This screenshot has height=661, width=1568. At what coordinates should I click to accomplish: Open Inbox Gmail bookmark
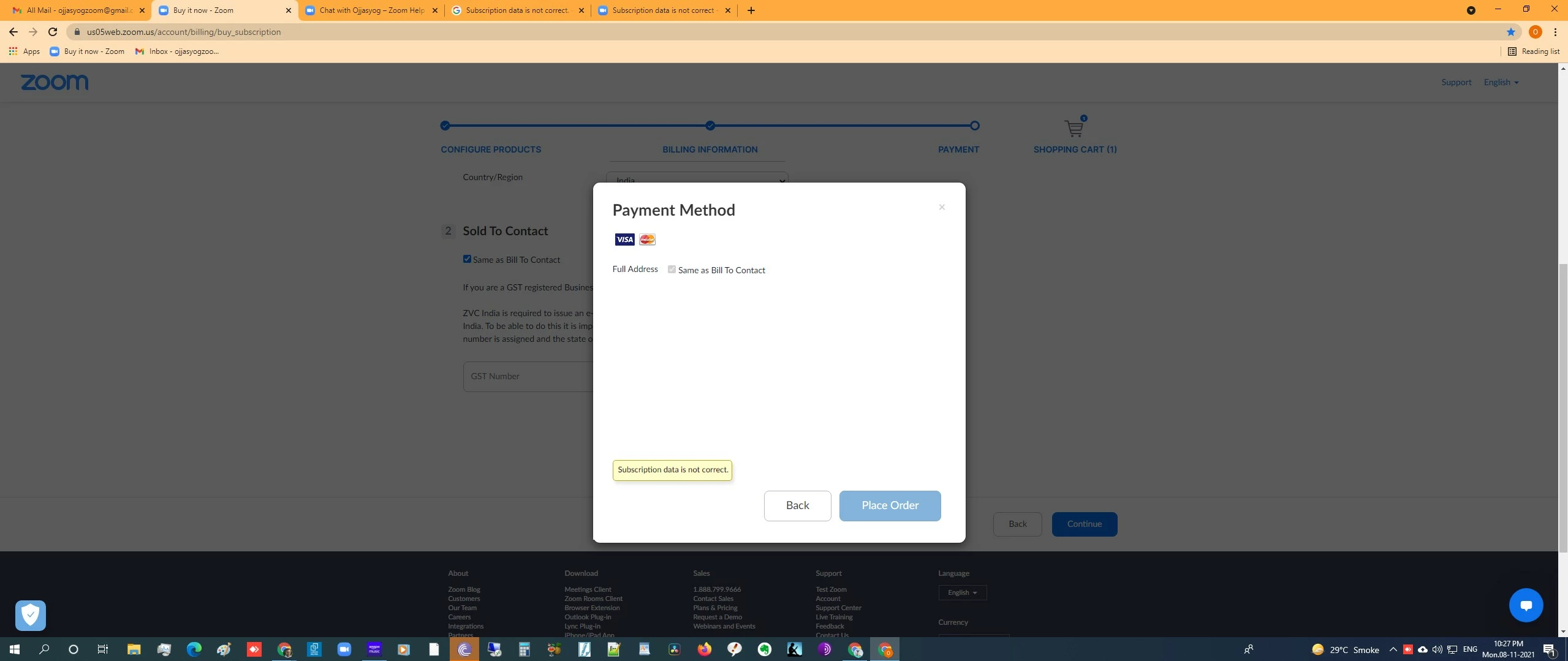pos(176,51)
